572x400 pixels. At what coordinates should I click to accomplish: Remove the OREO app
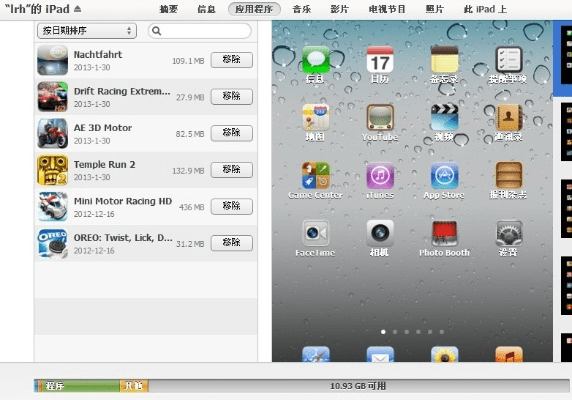point(232,243)
